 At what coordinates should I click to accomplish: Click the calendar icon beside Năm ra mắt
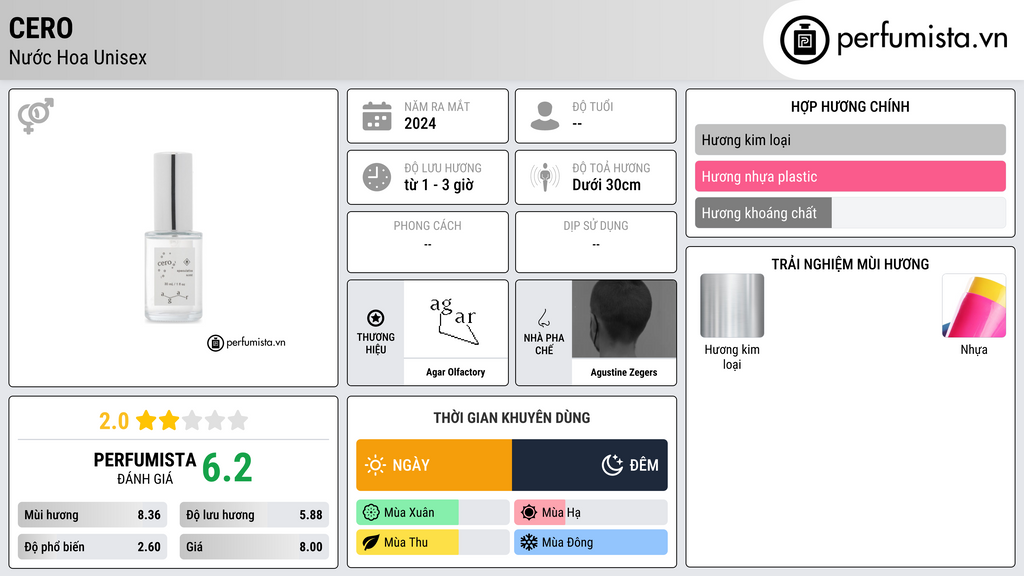coord(377,116)
